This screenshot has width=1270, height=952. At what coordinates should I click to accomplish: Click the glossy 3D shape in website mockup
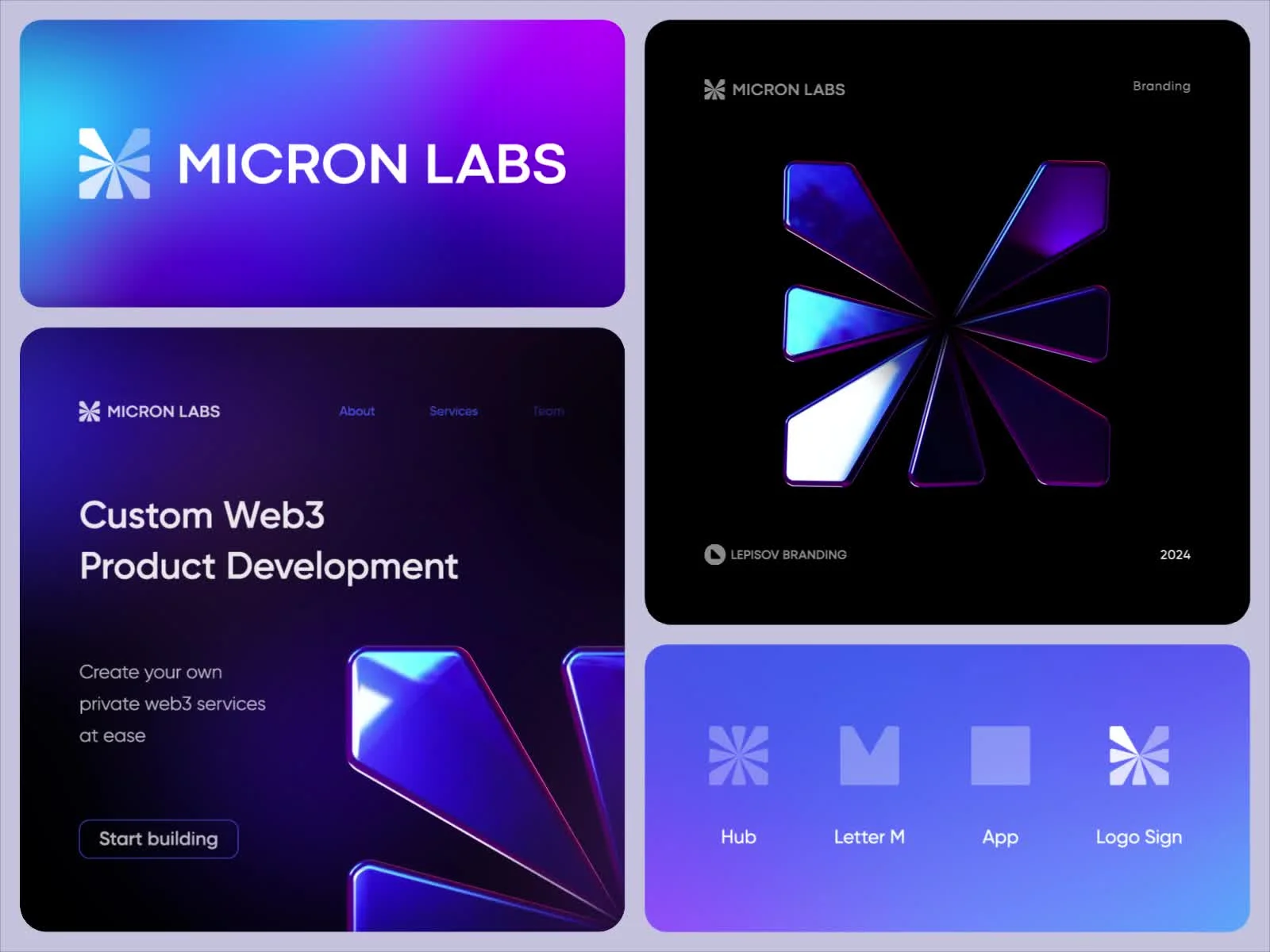pyautogui.click(x=486, y=789)
